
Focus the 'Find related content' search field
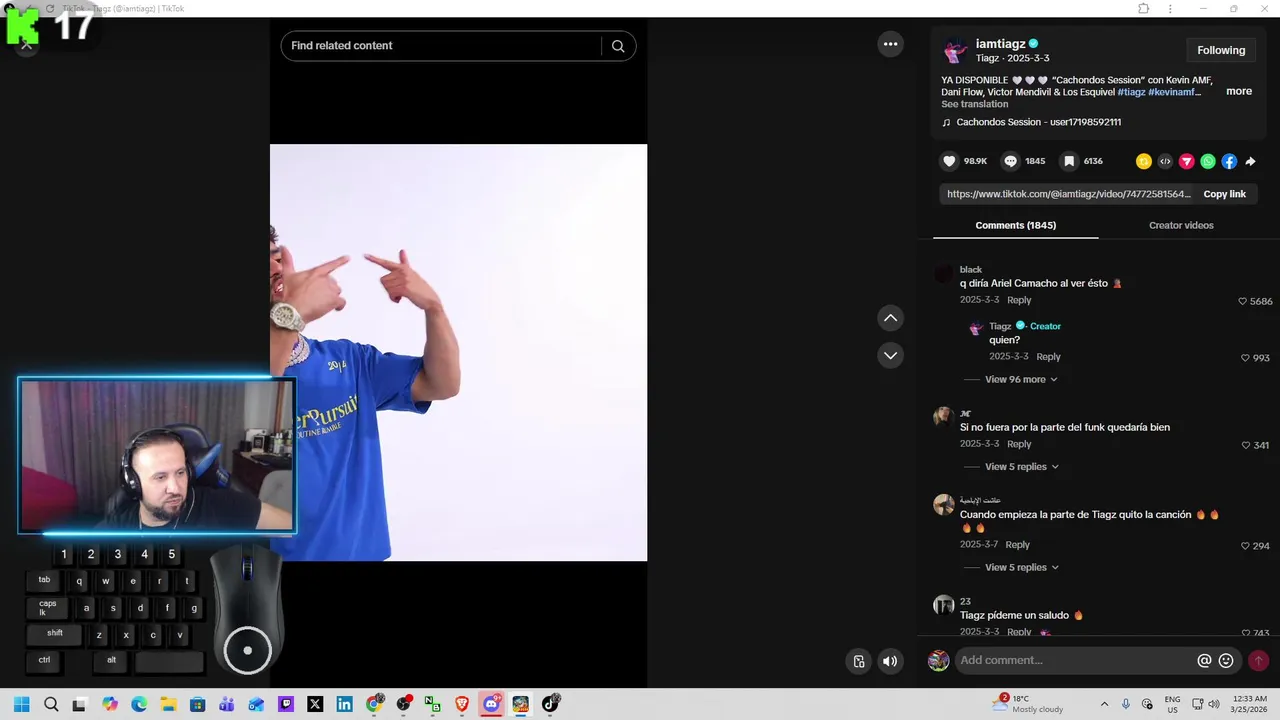click(445, 46)
